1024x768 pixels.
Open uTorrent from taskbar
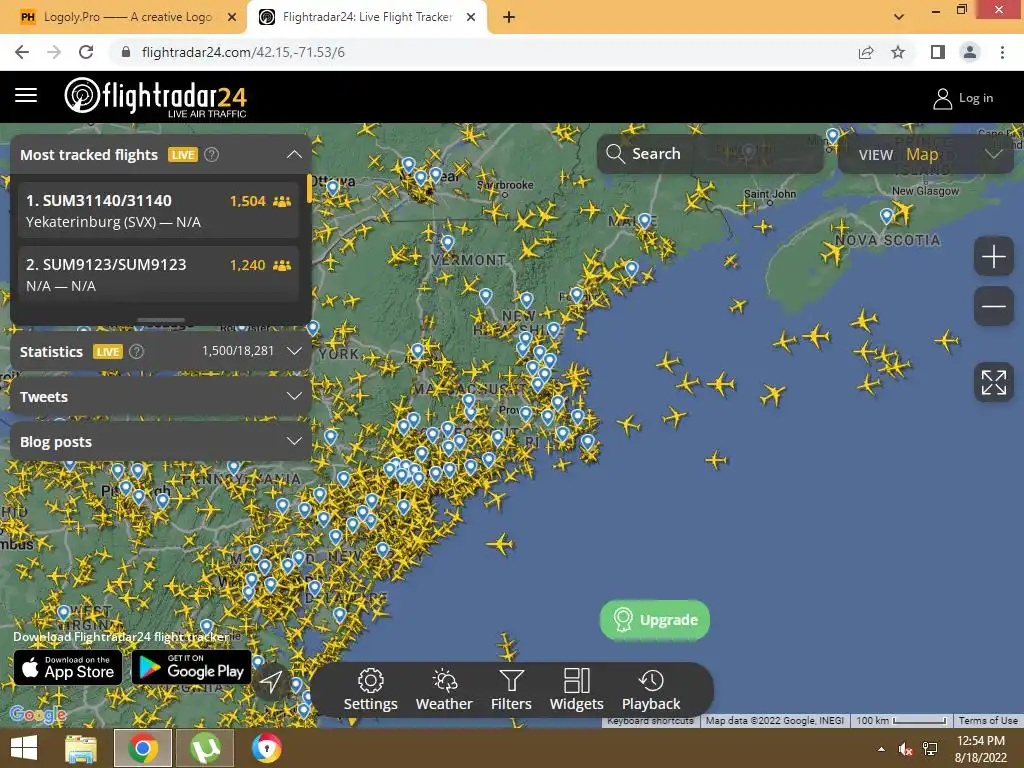point(205,748)
